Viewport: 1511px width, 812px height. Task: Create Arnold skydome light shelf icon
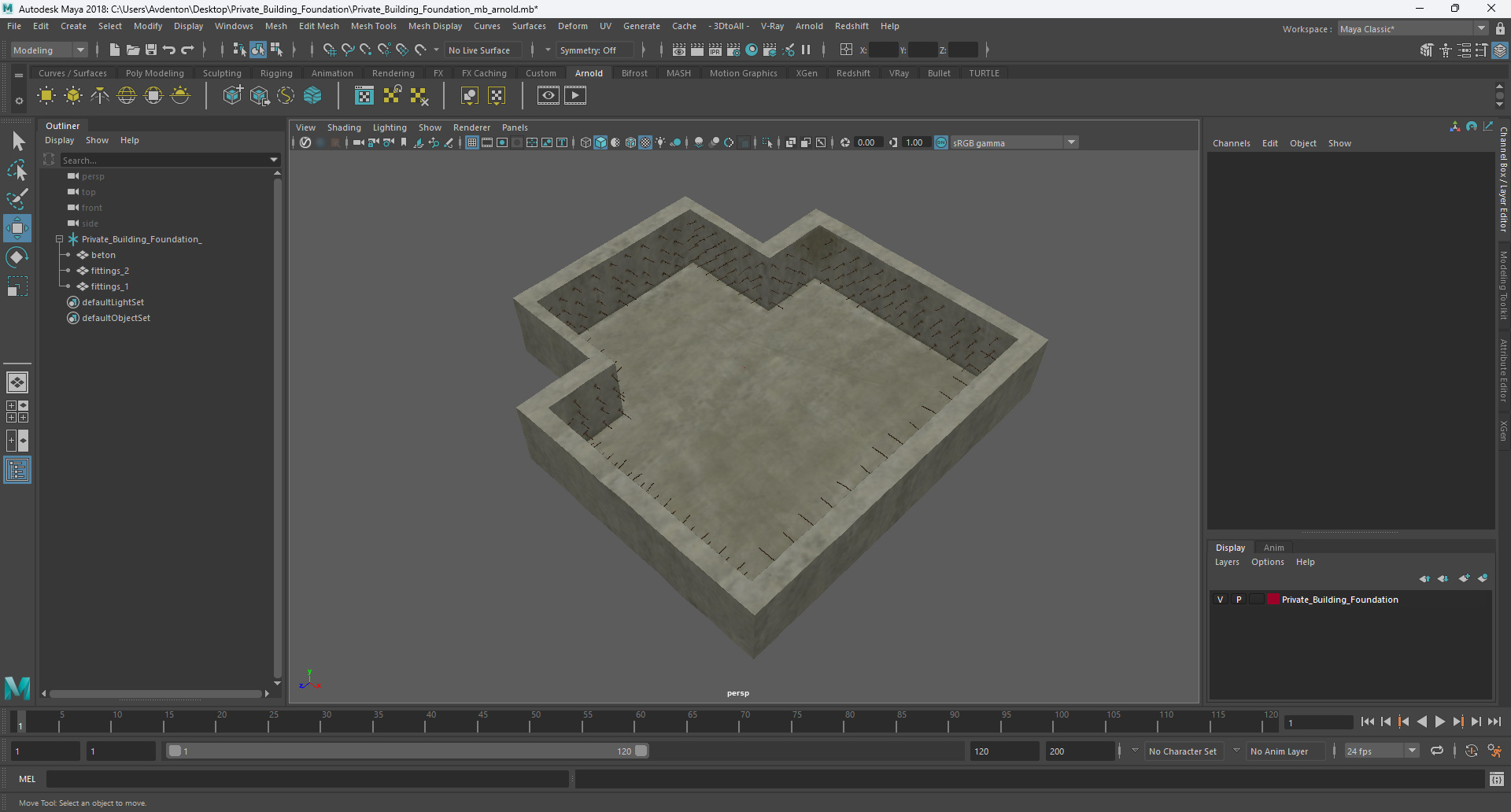click(127, 96)
